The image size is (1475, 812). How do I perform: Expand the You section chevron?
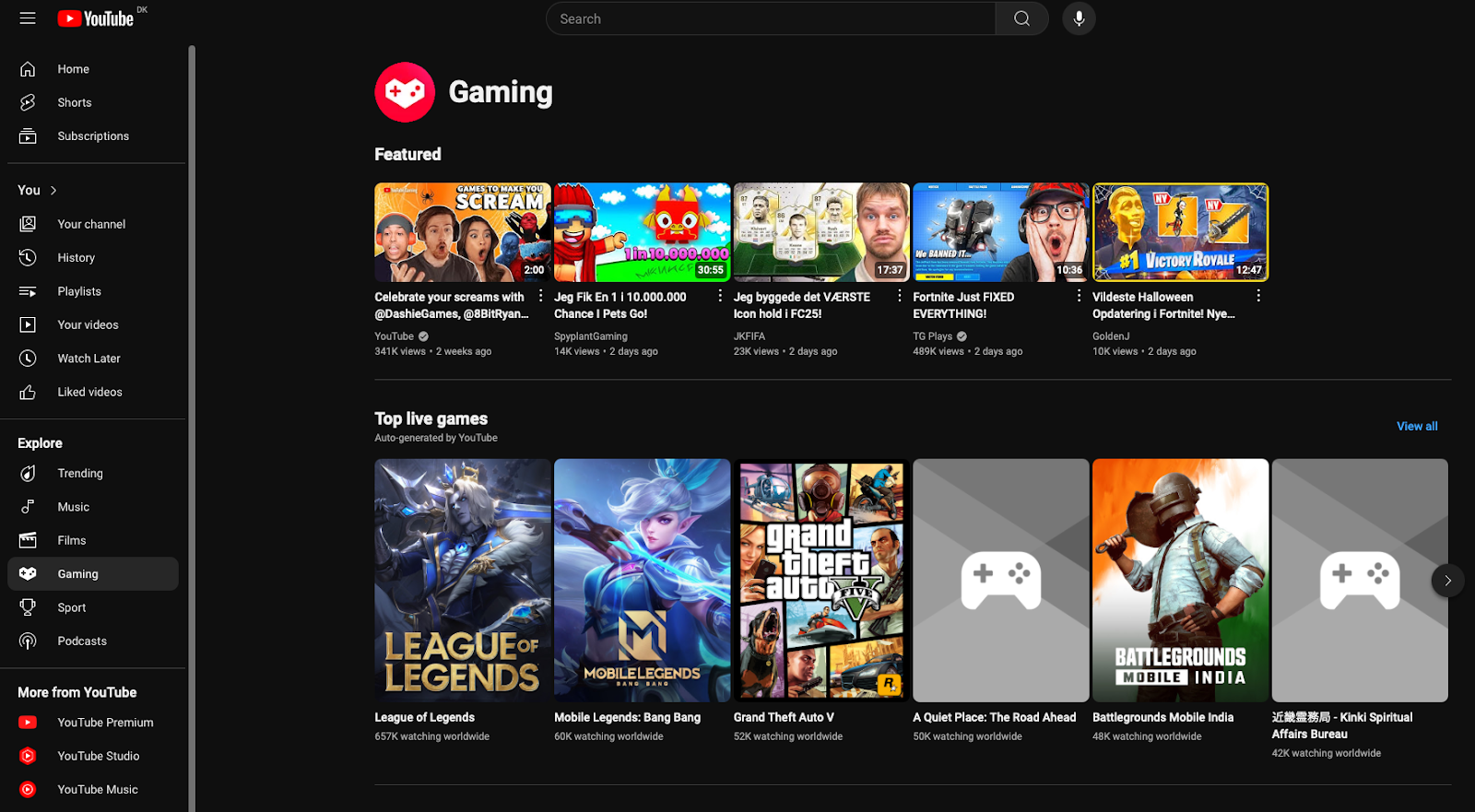pos(53,190)
